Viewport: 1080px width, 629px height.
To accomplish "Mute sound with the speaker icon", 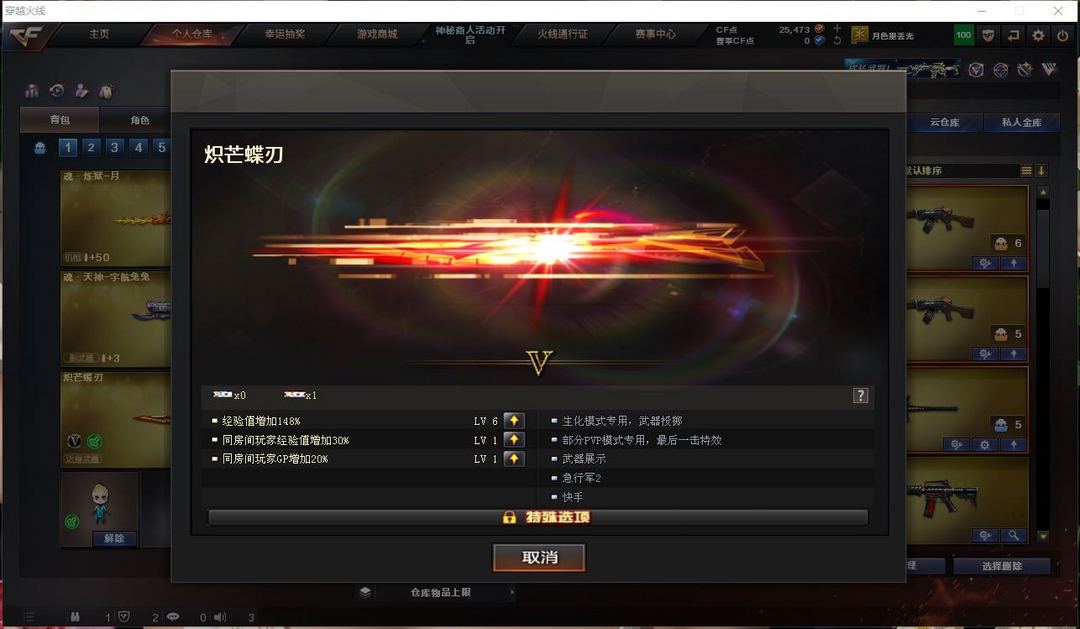I will click(x=220, y=617).
